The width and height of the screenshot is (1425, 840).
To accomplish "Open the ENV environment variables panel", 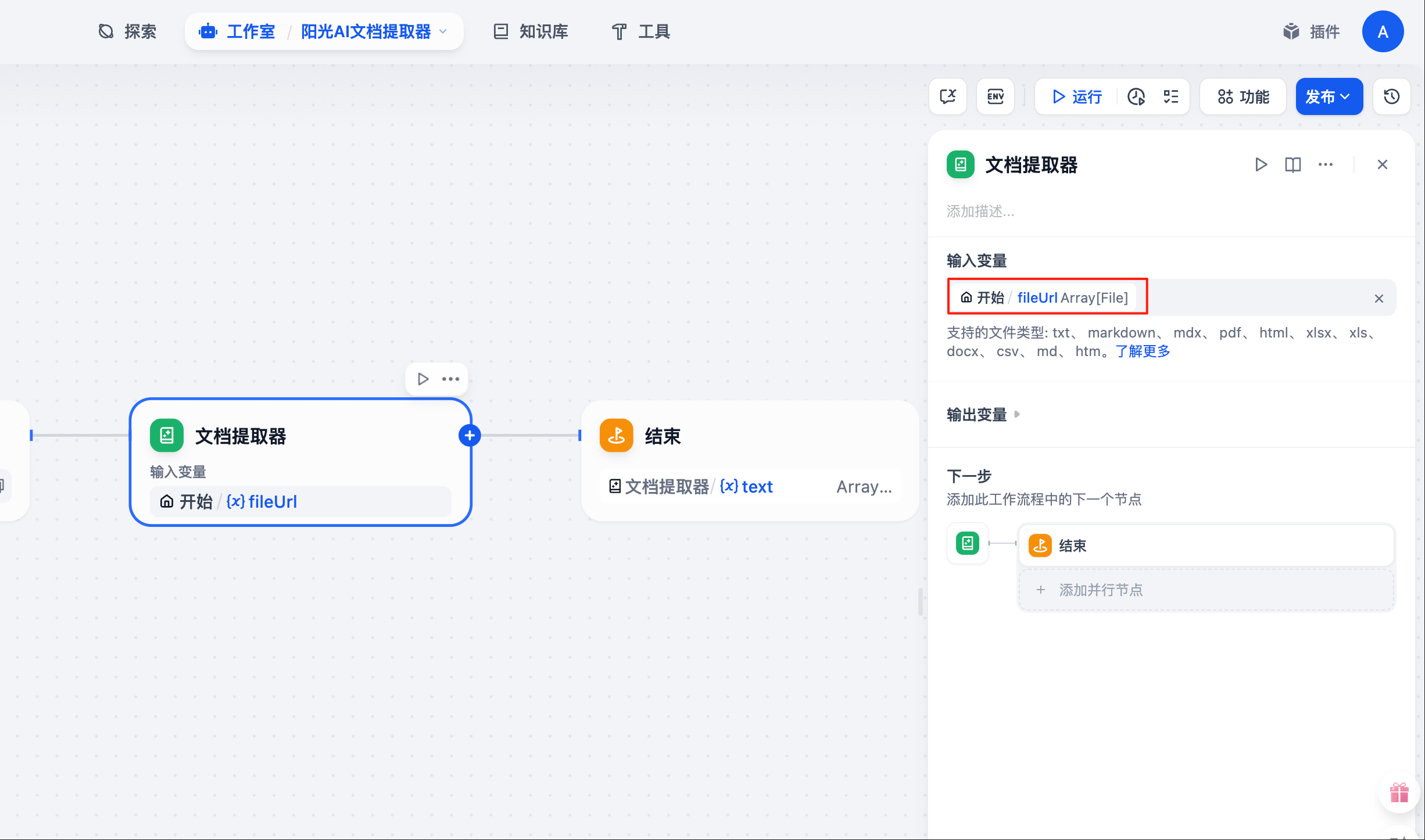I will [996, 96].
